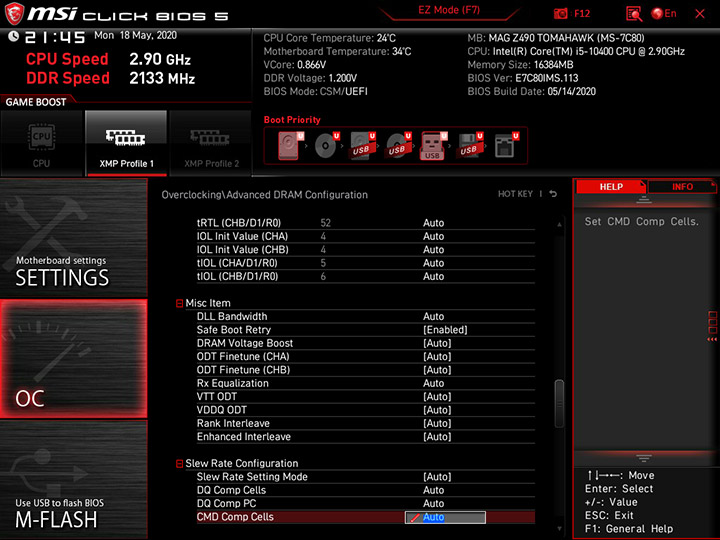Screen dimensions: 720x540
Task: Select the tIOL (CHB/D1/R0) row
Action: 366,276
